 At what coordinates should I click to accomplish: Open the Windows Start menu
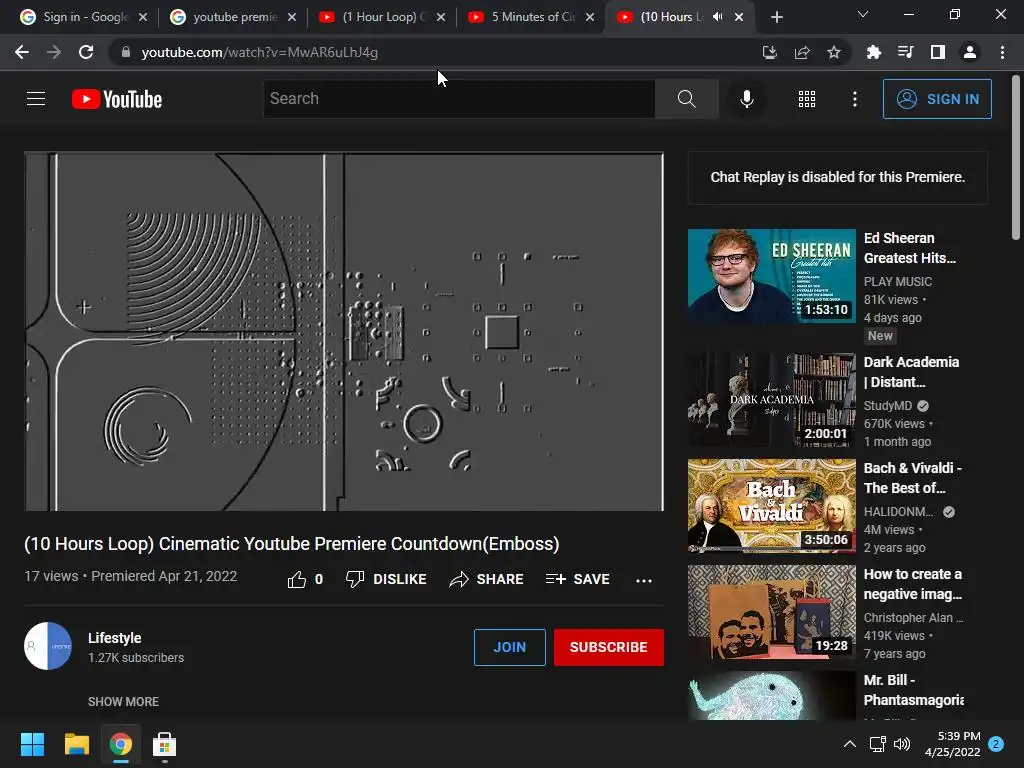(x=32, y=744)
